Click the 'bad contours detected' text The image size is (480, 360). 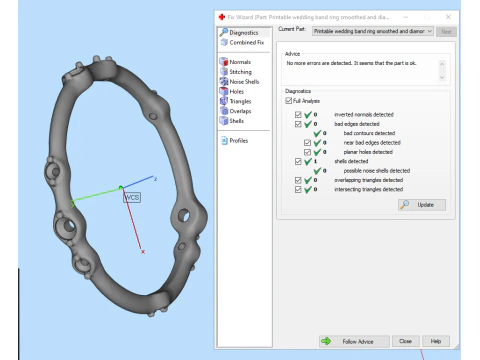pos(369,133)
